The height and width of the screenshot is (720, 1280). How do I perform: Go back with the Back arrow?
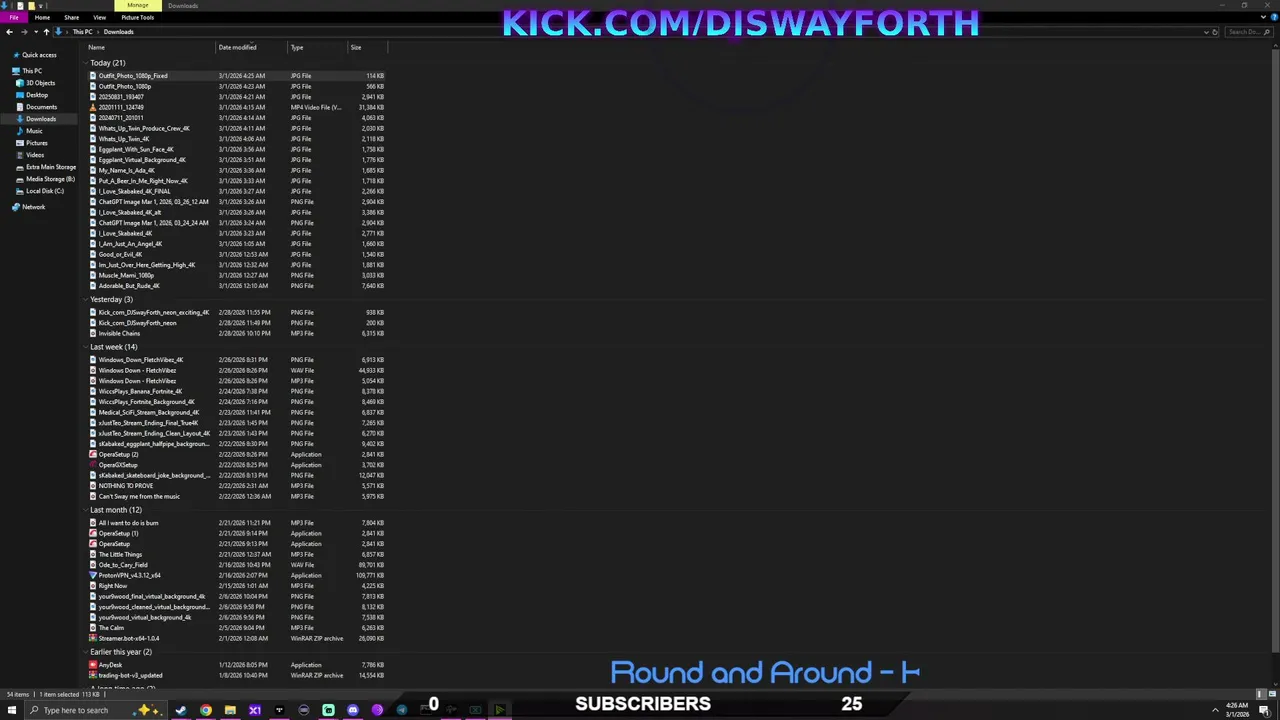pyautogui.click(x=9, y=32)
